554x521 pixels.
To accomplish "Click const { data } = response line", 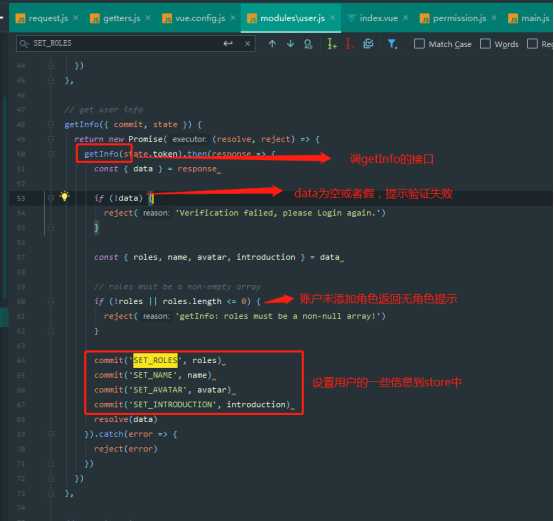I will click(x=157, y=169).
